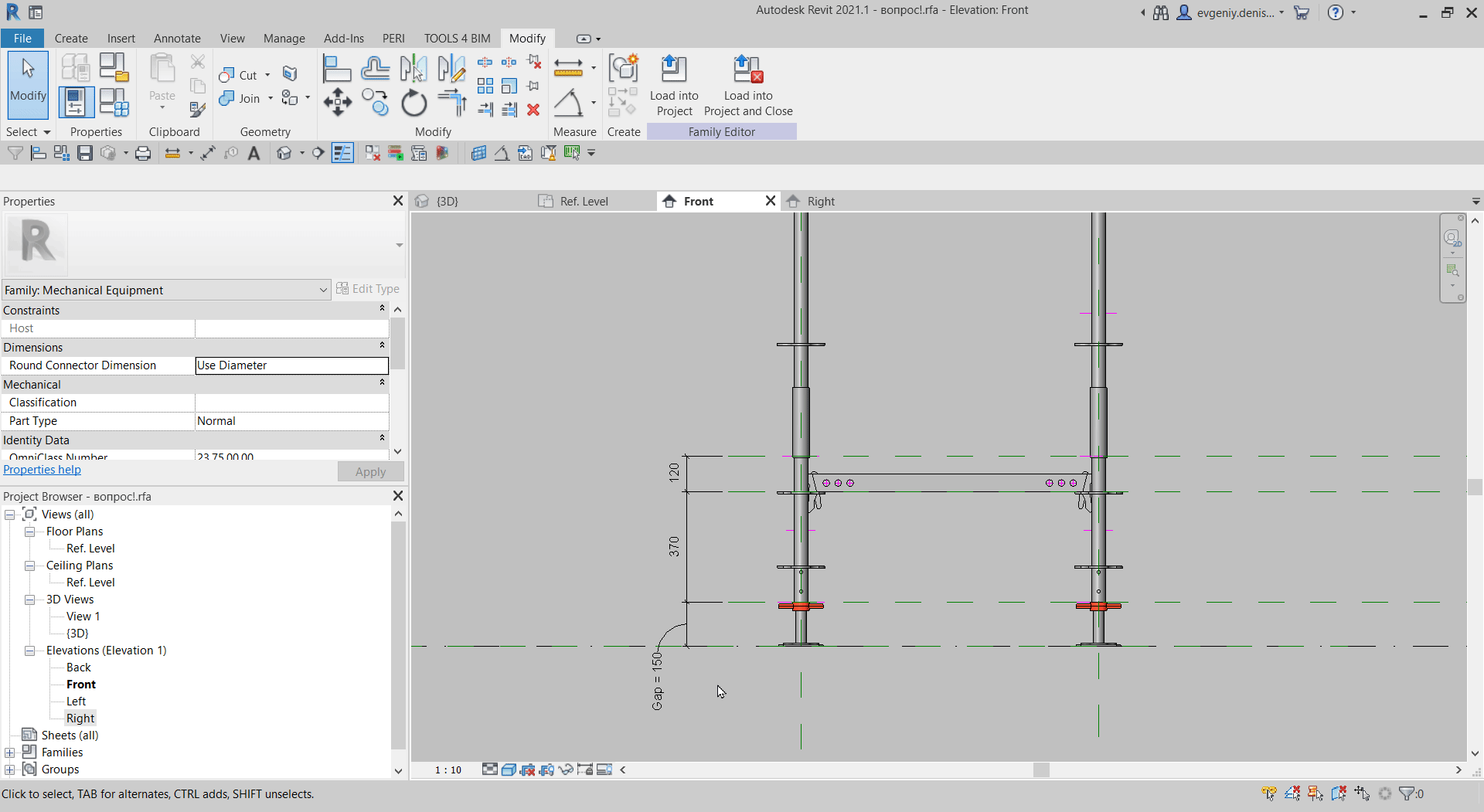Click the red Delete X icon
1484x812 pixels.
(x=533, y=110)
